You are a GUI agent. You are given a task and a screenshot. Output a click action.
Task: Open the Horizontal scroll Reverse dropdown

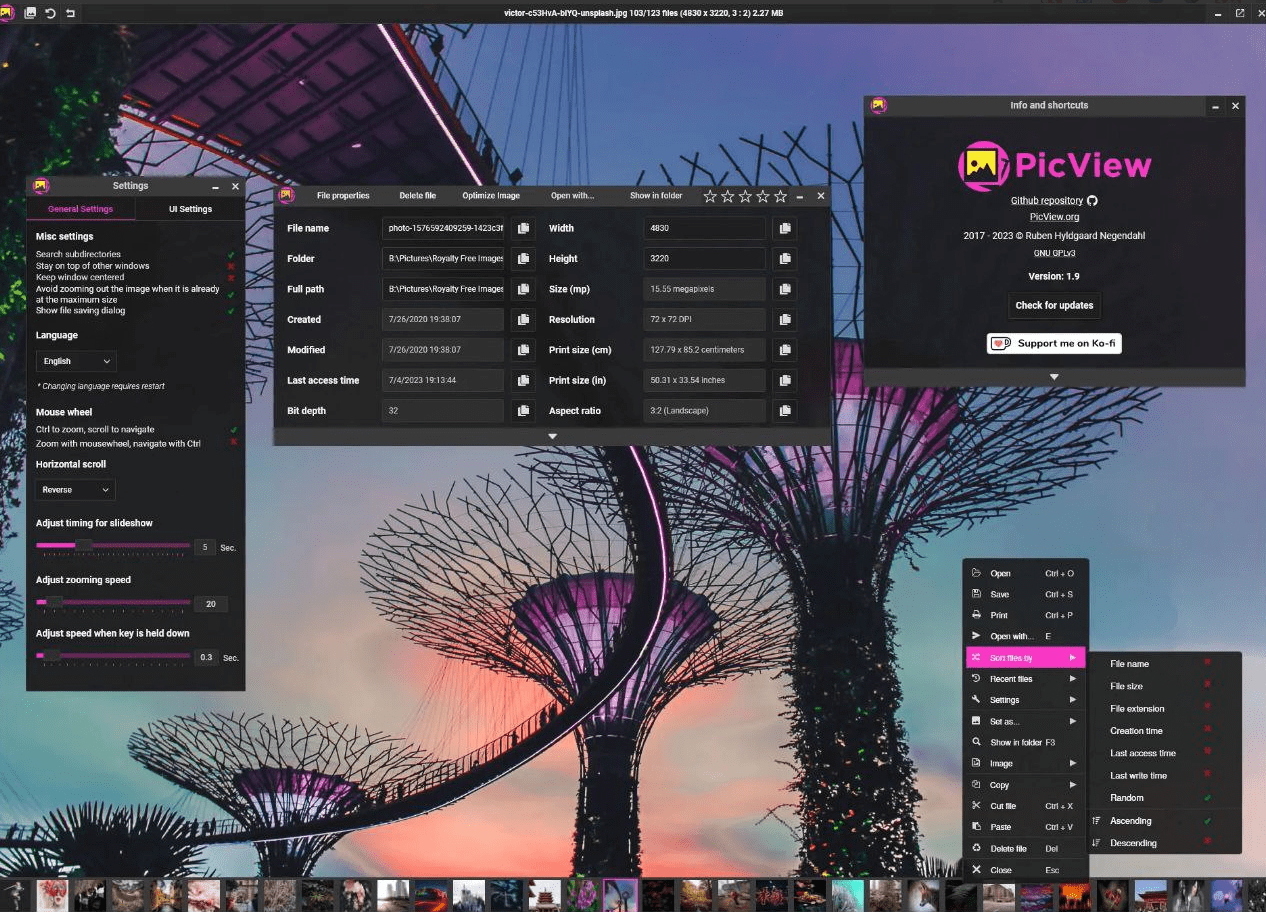(74, 489)
